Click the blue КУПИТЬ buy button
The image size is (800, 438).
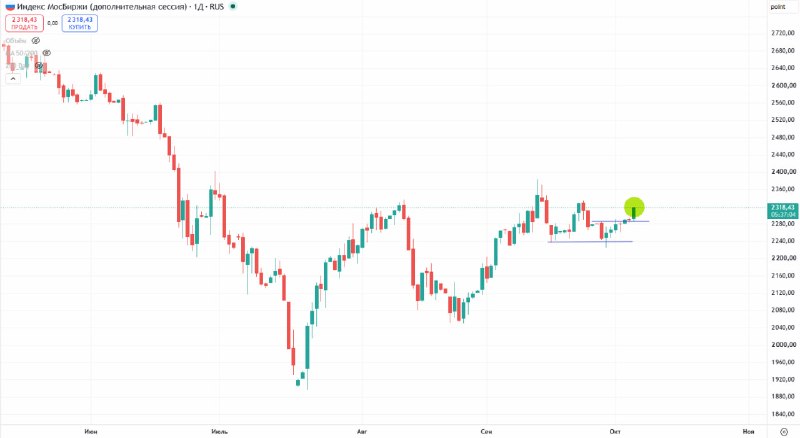tap(80, 23)
